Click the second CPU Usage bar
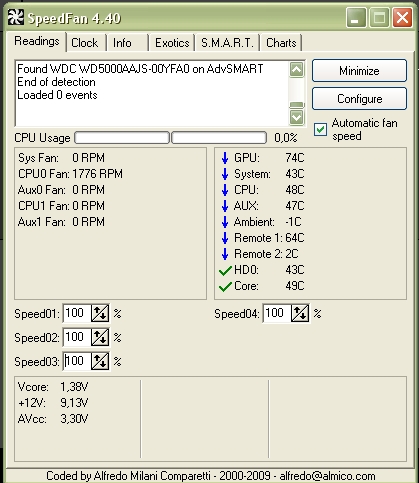 219,138
